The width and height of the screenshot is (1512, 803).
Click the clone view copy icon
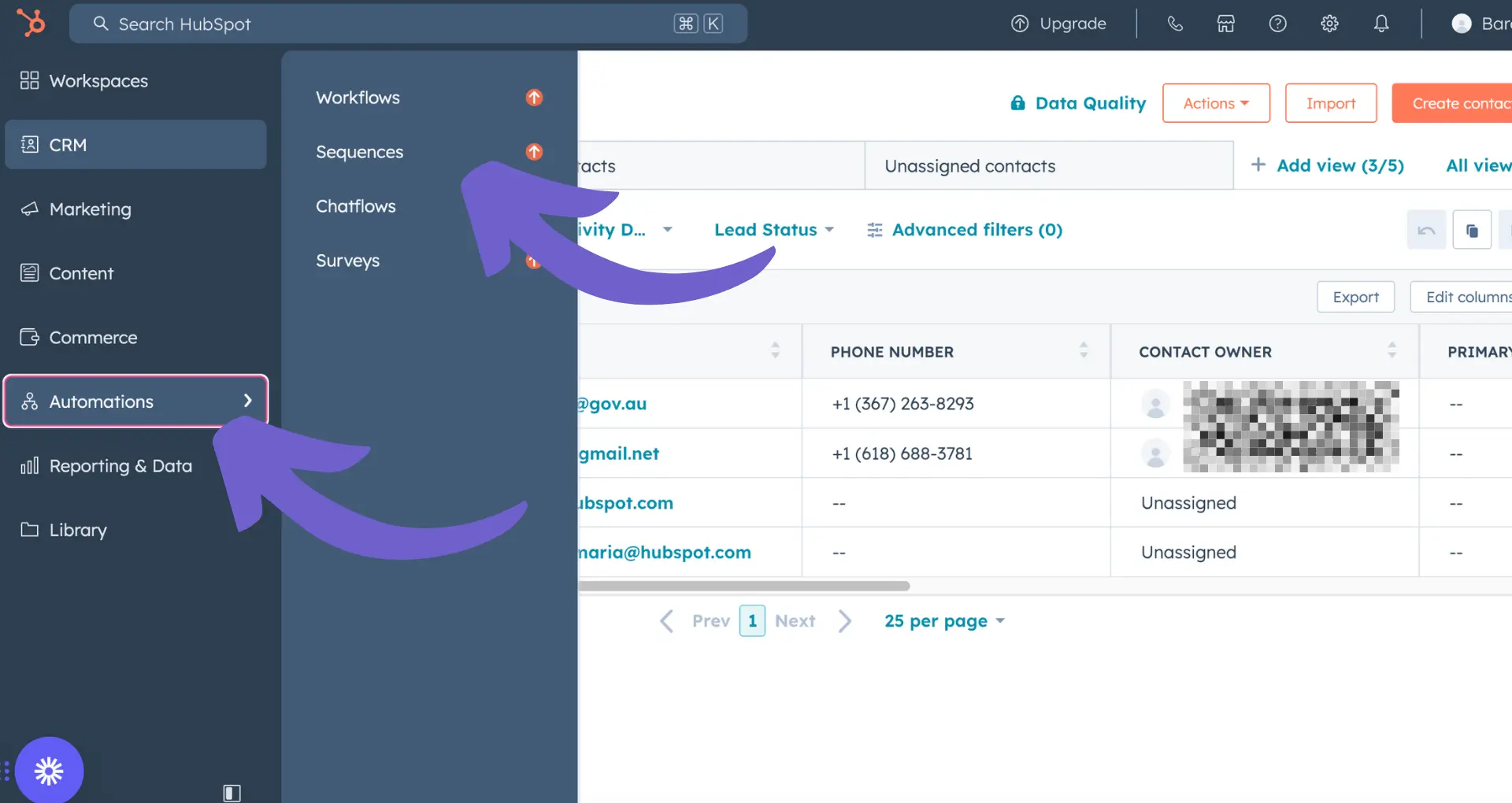(1472, 230)
